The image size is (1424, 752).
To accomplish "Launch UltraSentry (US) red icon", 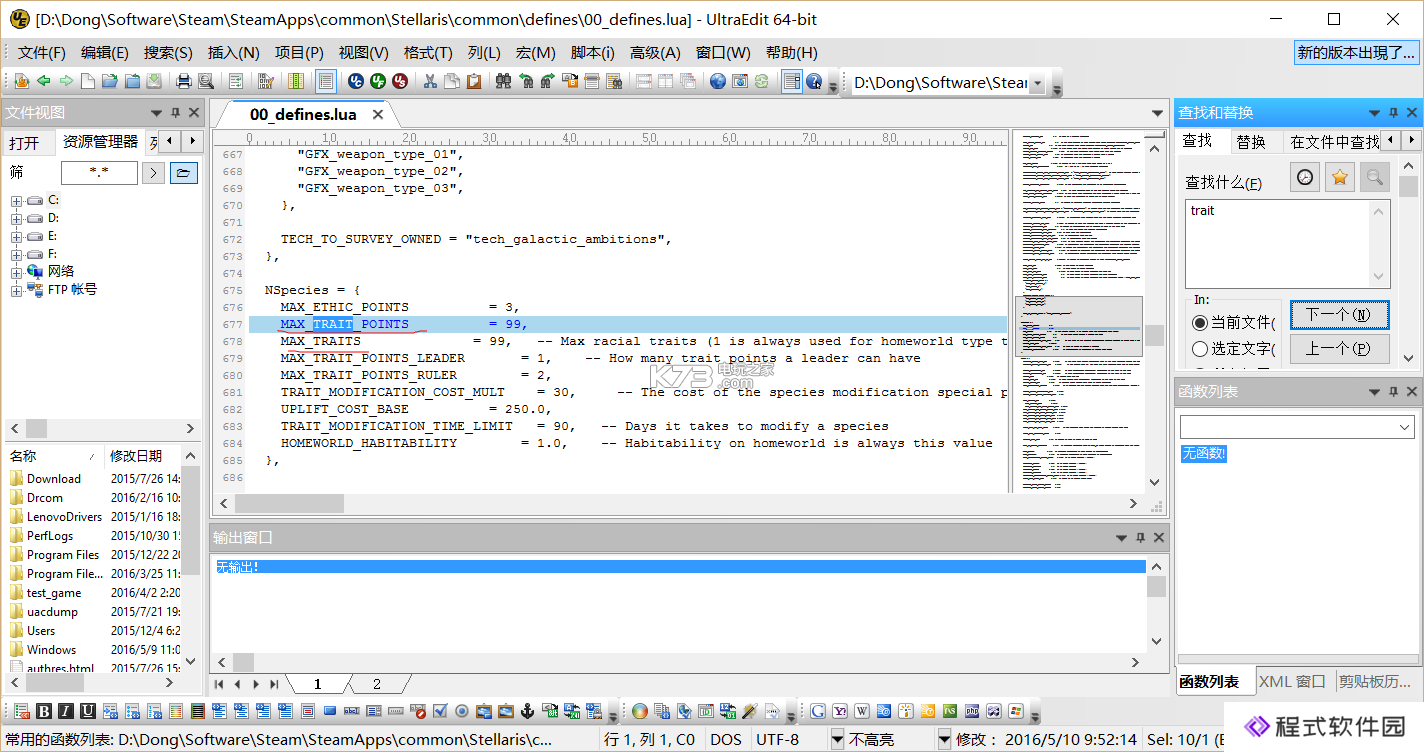I will coord(400,81).
